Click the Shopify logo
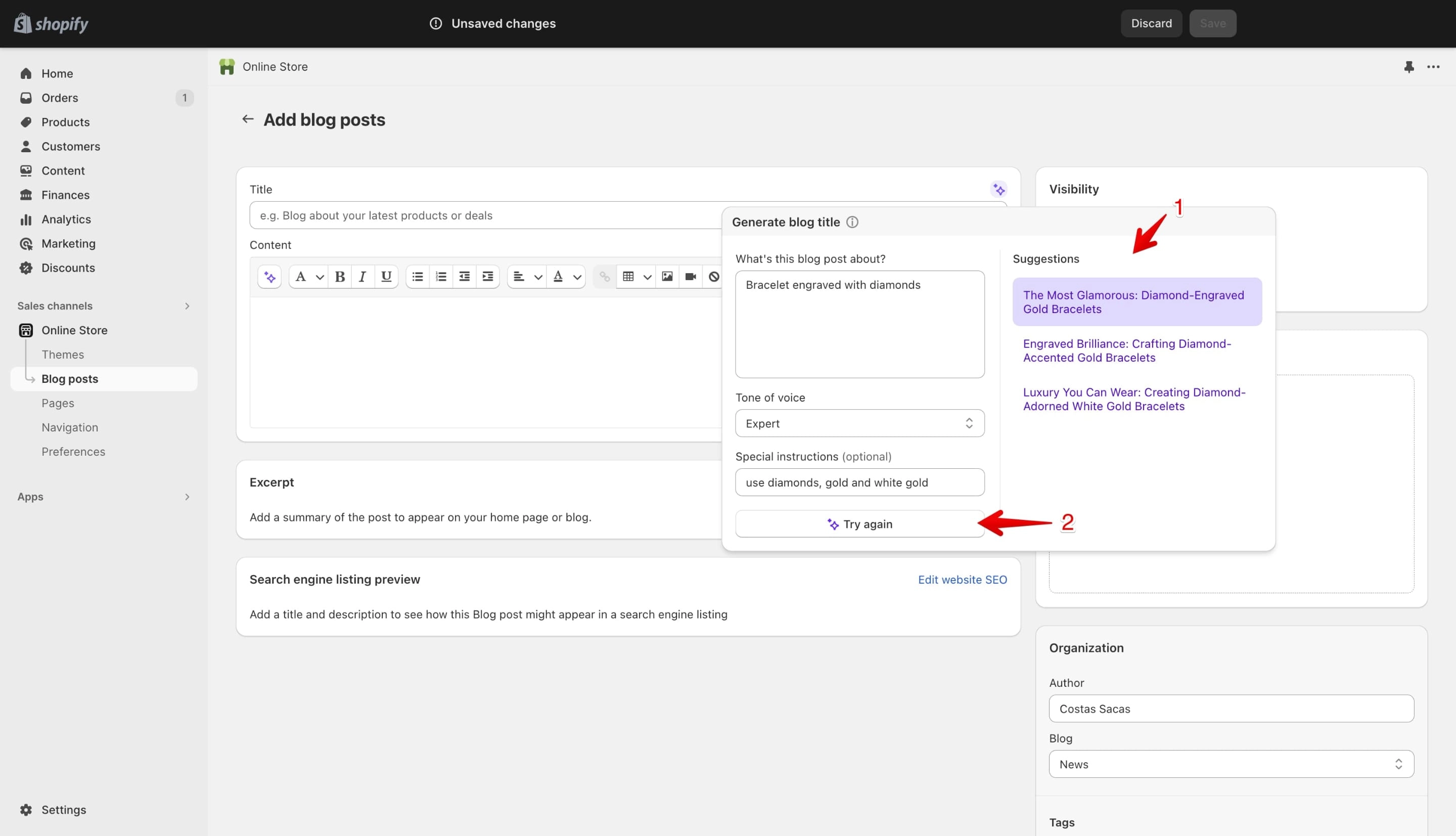 click(x=51, y=24)
